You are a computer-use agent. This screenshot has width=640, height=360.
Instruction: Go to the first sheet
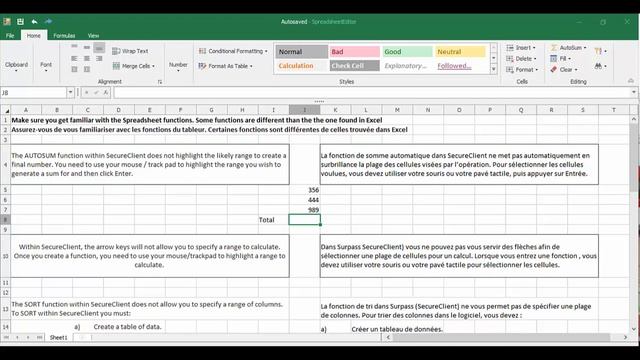coord(6,338)
